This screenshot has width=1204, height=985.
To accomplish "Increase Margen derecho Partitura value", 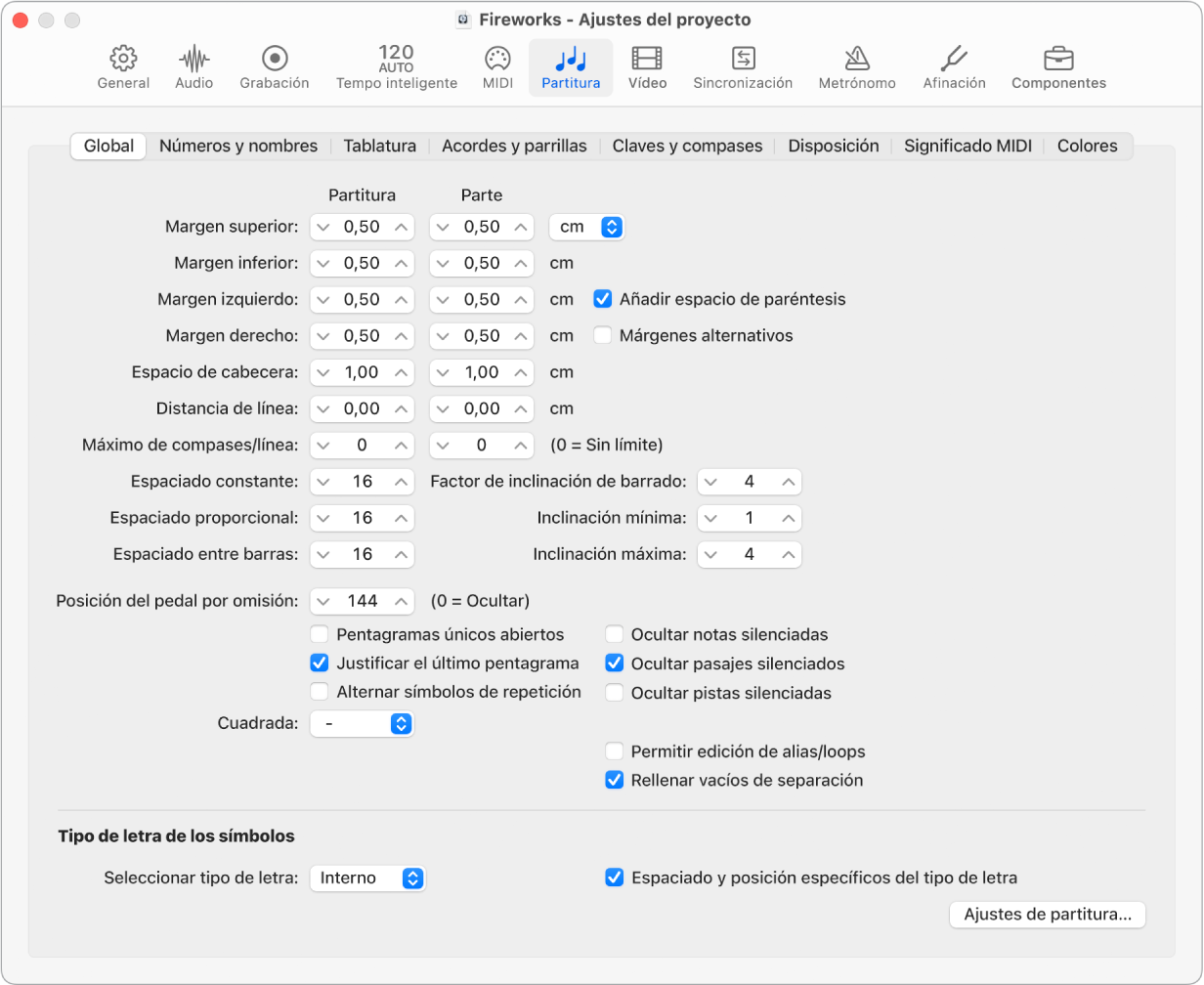I will (401, 335).
